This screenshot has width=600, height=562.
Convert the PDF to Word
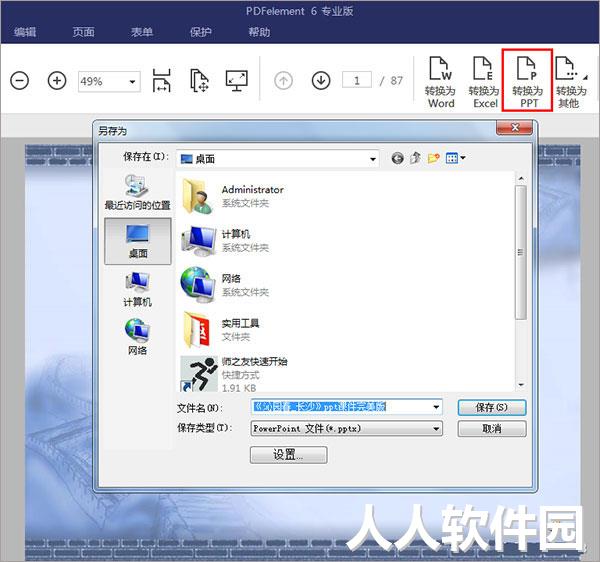coord(441,82)
